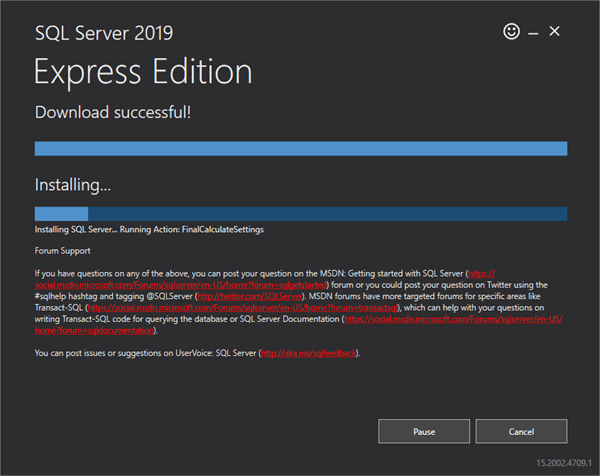Open the twitter.com/SQLServer link
The width and height of the screenshot is (600, 476).
[x=249, y=296]
